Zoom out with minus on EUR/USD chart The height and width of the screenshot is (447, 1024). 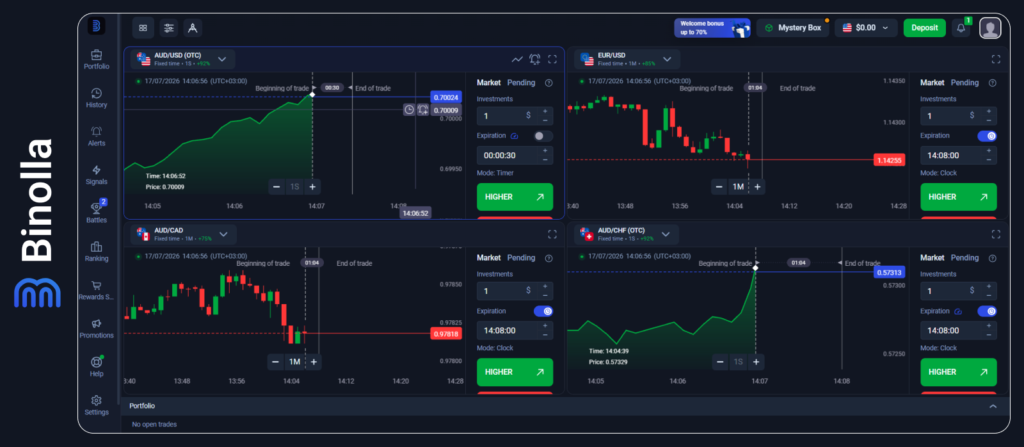tap(719, 187)
